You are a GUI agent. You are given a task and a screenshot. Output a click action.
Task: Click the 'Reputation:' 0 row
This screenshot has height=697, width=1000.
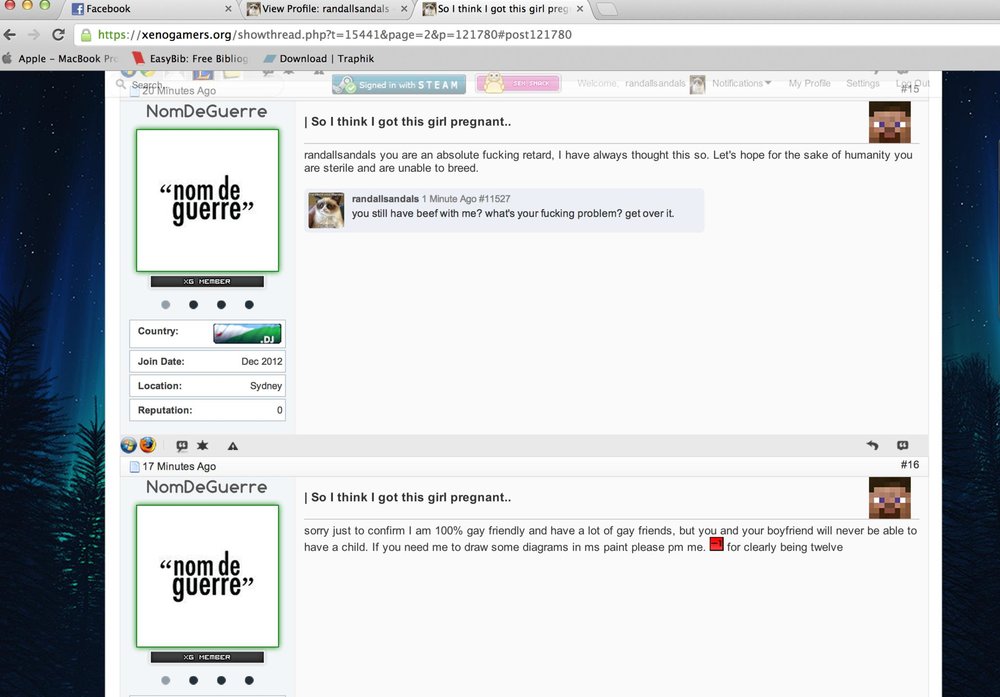pos(207,410)
